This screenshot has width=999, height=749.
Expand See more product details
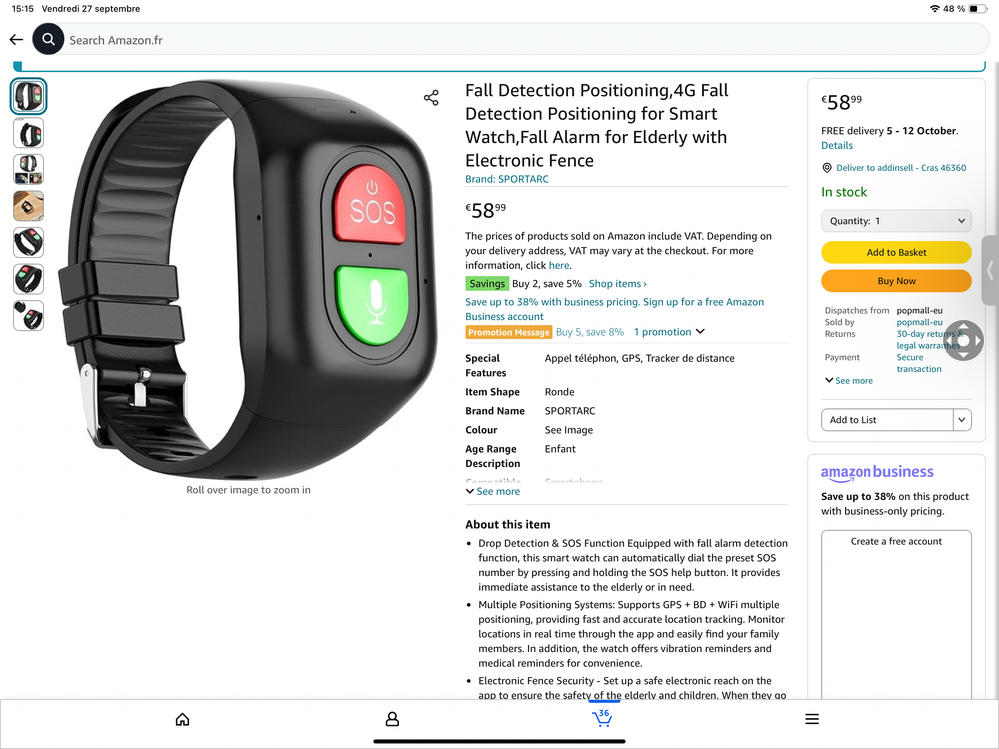(492, 491)
